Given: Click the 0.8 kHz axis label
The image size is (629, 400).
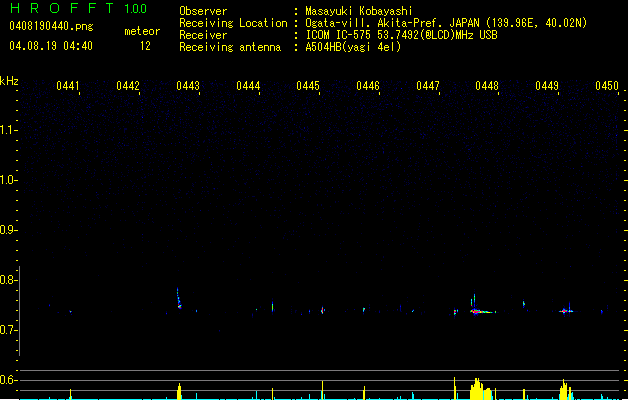Looking at the screenshot, I should tap(8, 280).
